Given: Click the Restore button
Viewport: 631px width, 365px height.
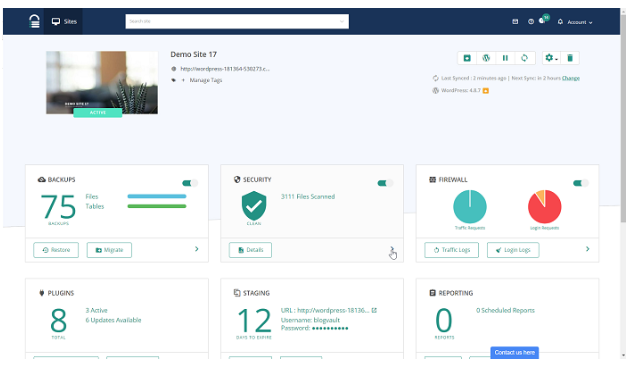Looking at the screenshot, I should pyautogui.click(x=56, y=250).
